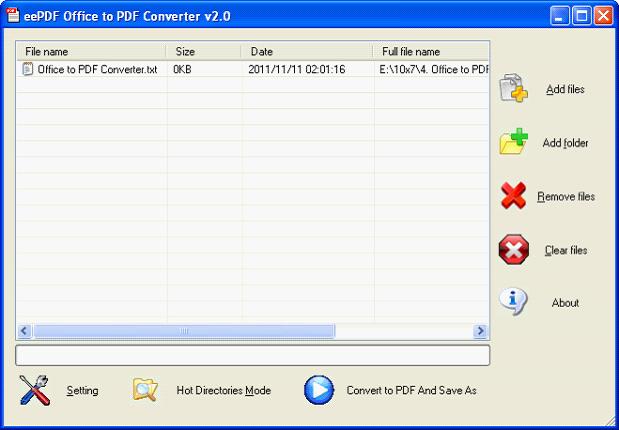This screenshot has height=430, width=619.
Task: Click the Add files icon with plus sign
Action: coord(513,88)
